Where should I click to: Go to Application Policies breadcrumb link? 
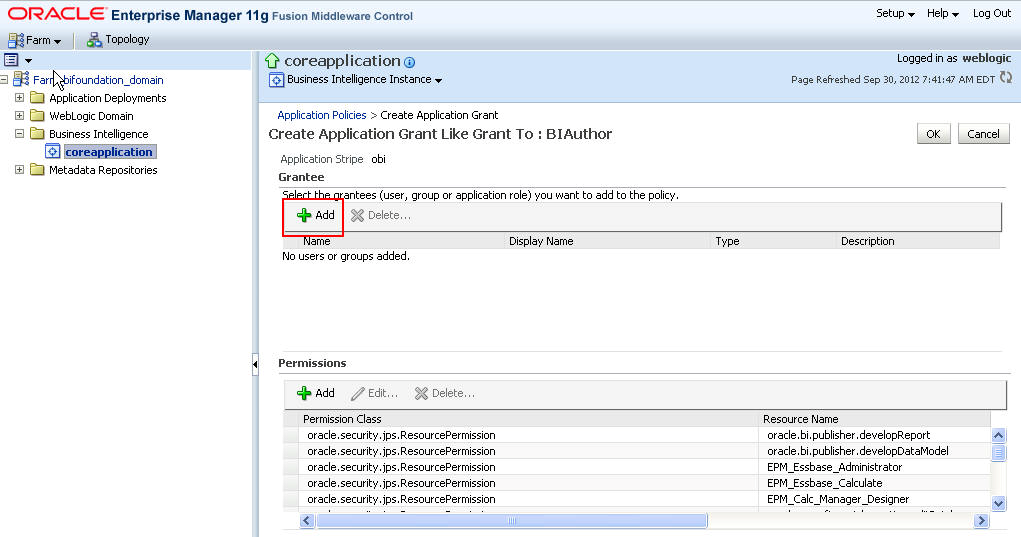[x=322, y=115]
